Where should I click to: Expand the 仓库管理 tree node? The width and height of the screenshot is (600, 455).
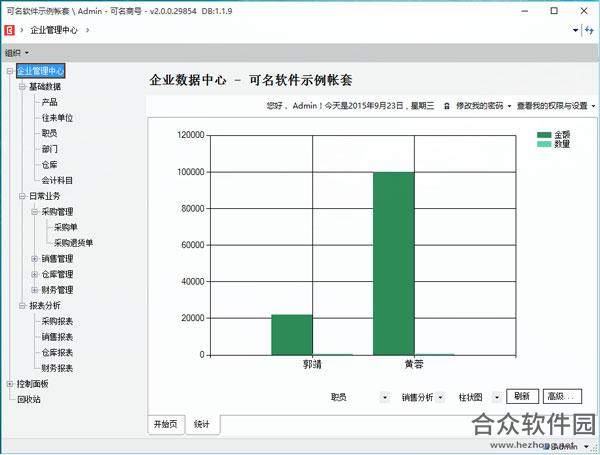(34, 274)
